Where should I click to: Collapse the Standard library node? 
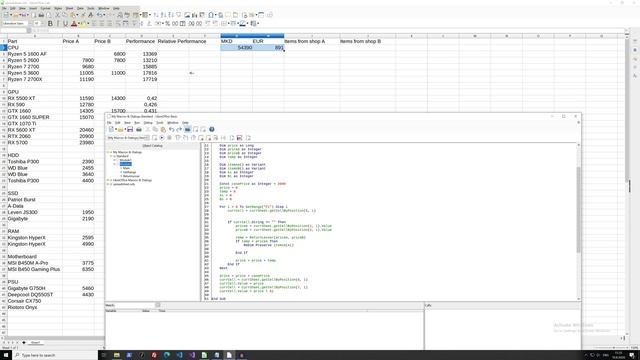click(x=111, y=156)
